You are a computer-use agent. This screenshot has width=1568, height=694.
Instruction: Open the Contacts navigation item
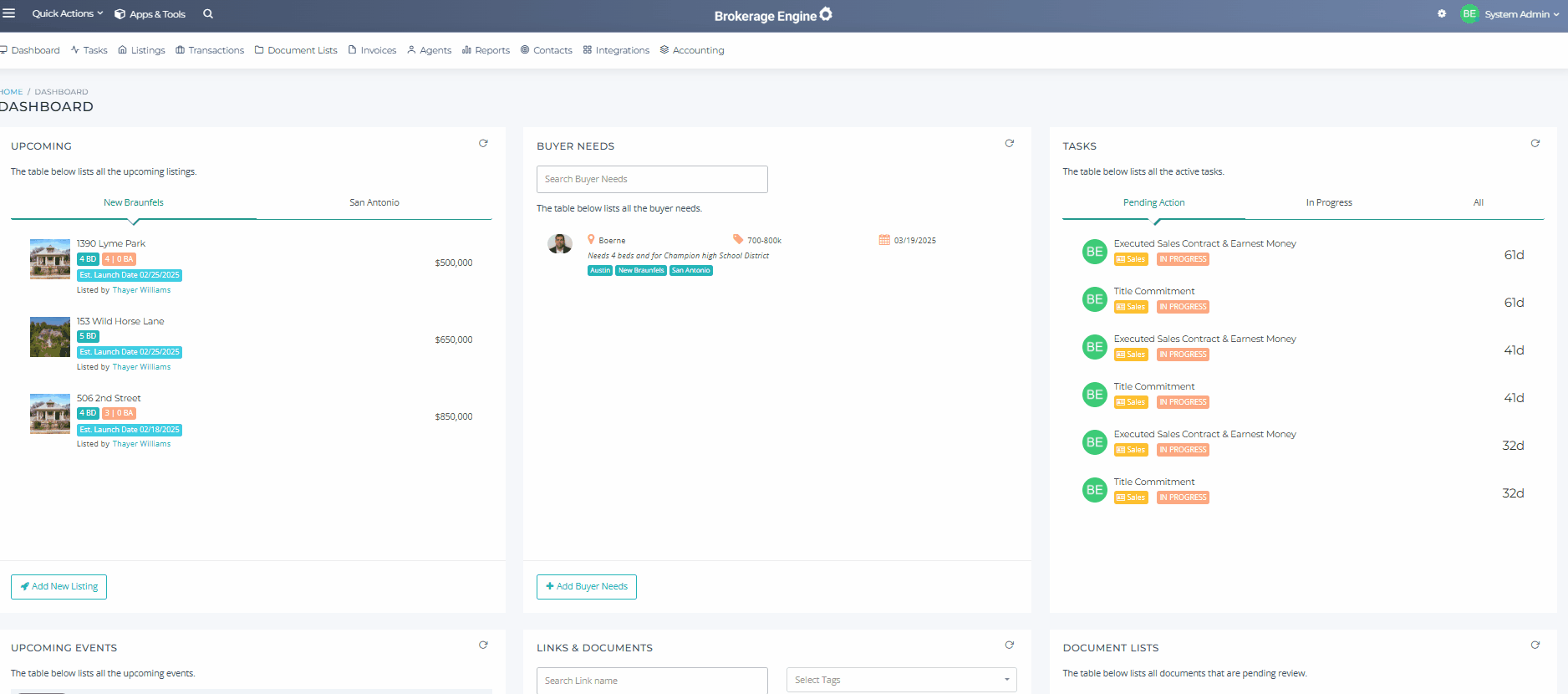547,50
